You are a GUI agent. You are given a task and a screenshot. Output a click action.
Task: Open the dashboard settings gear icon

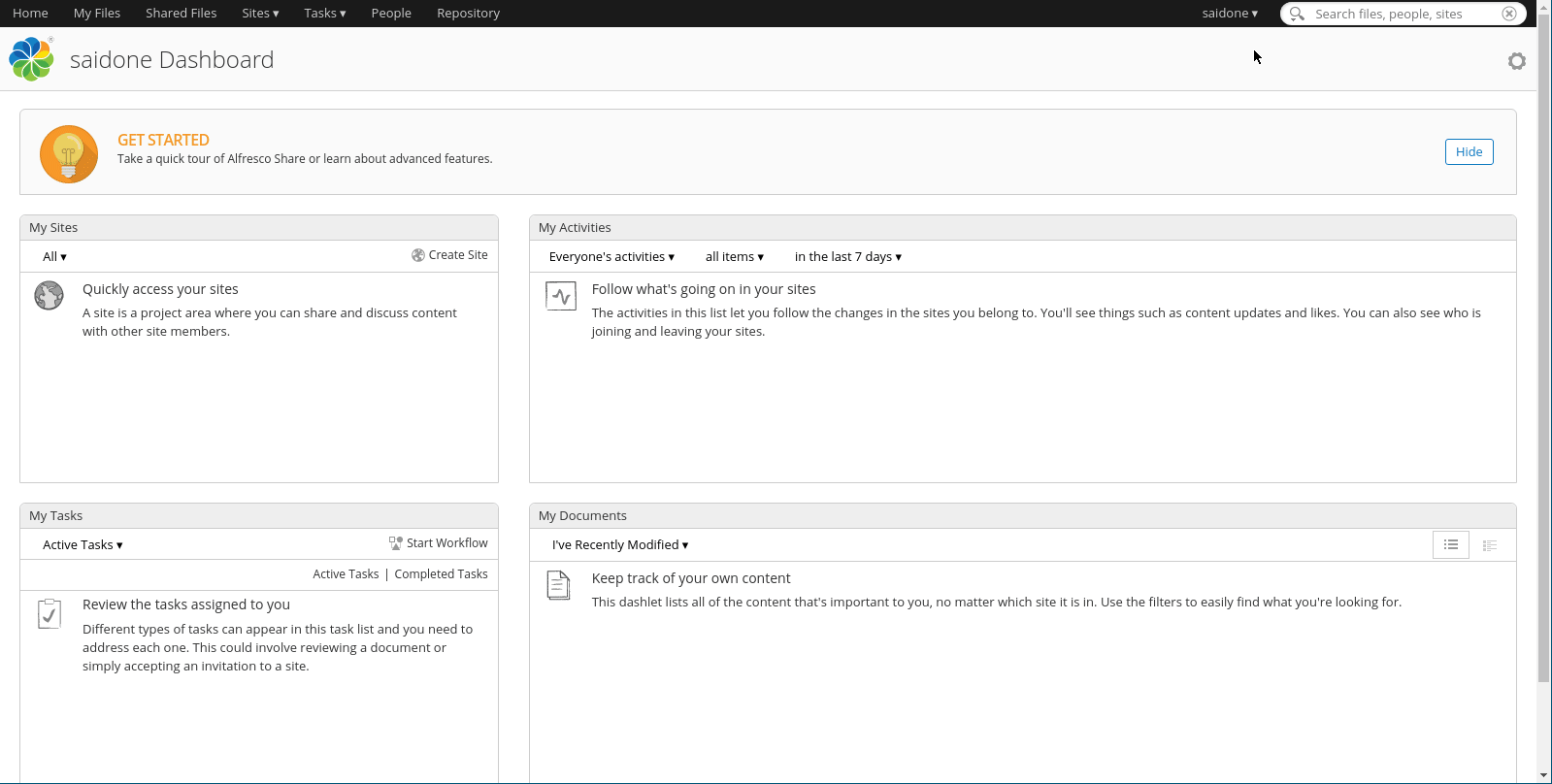(1516, 61)
